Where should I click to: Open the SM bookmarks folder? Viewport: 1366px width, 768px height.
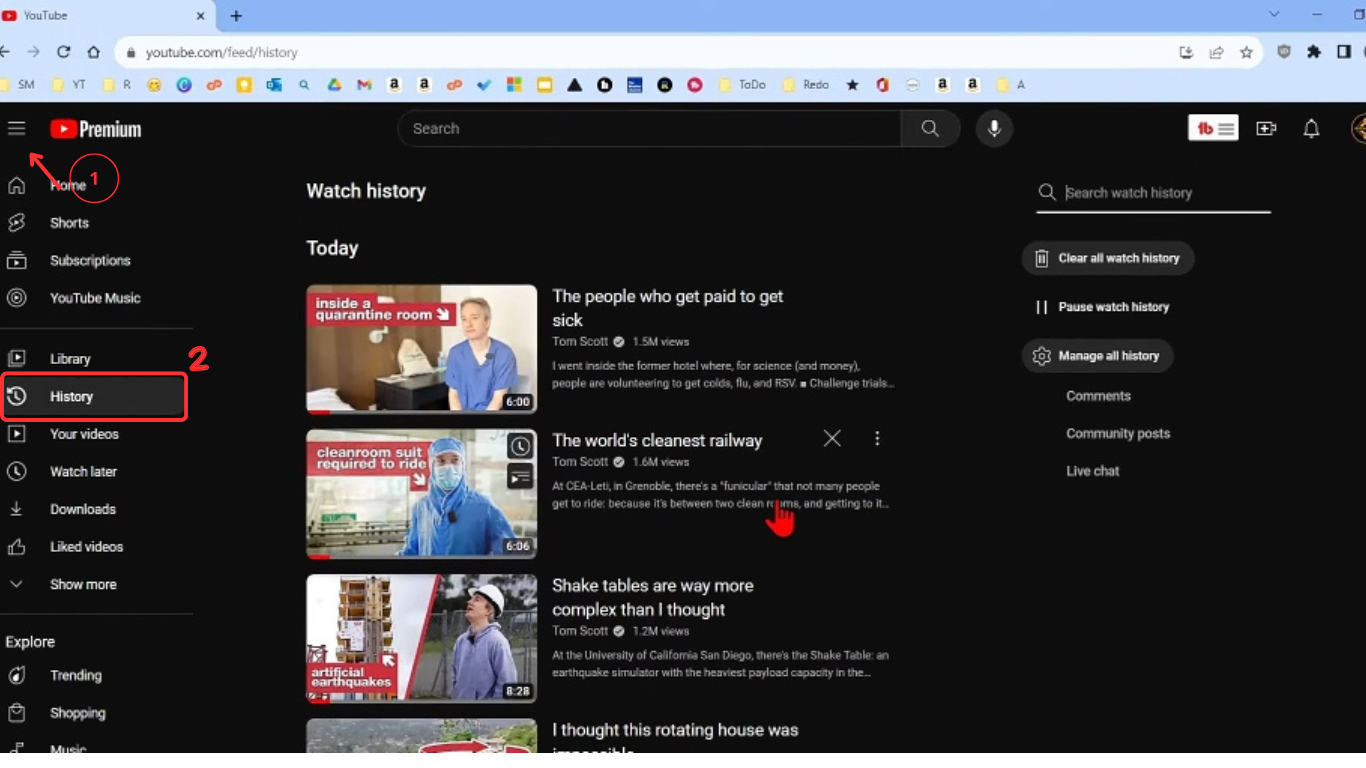[x=18, y=85]
